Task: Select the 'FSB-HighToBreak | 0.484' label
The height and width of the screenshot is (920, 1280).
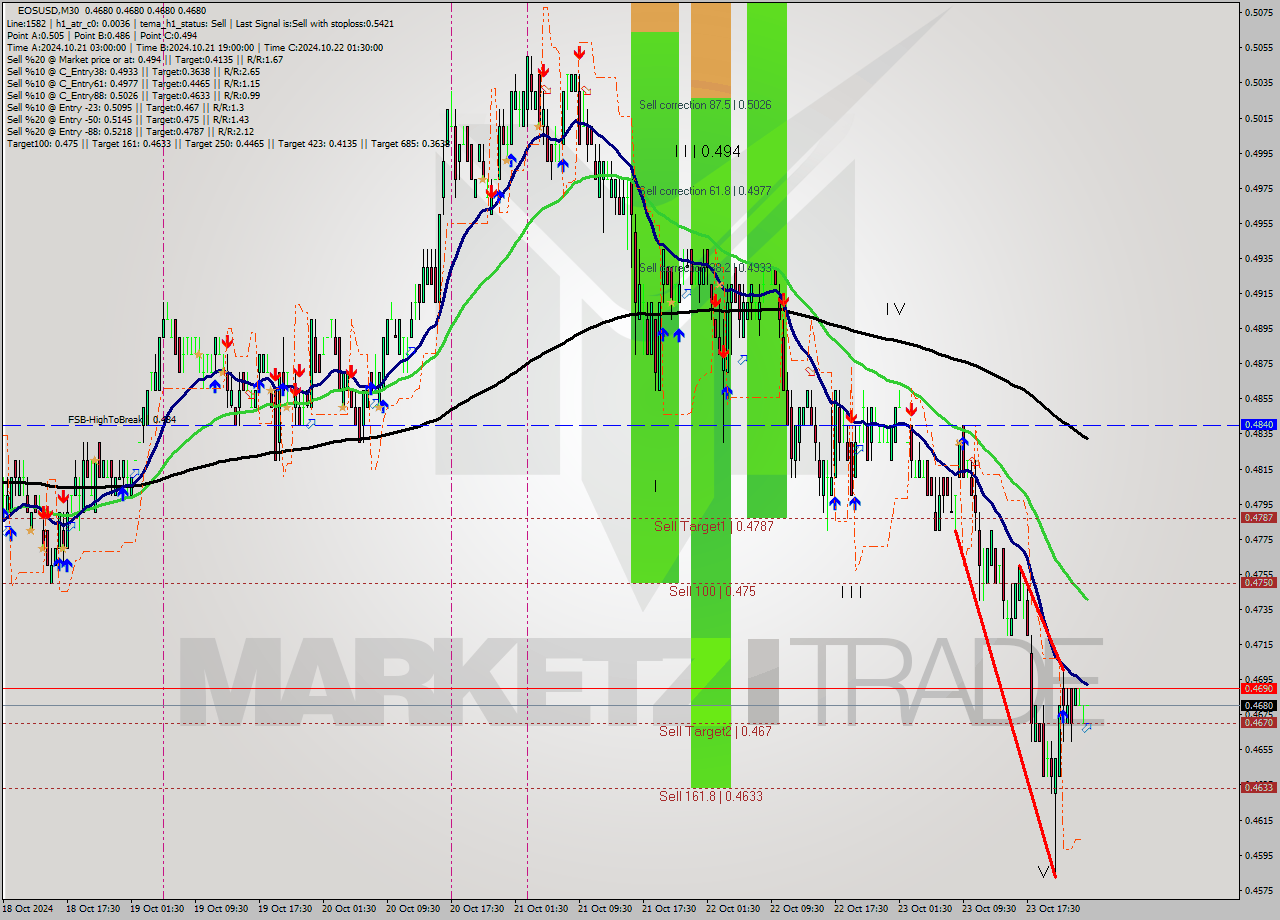Action: coord(122,419)
